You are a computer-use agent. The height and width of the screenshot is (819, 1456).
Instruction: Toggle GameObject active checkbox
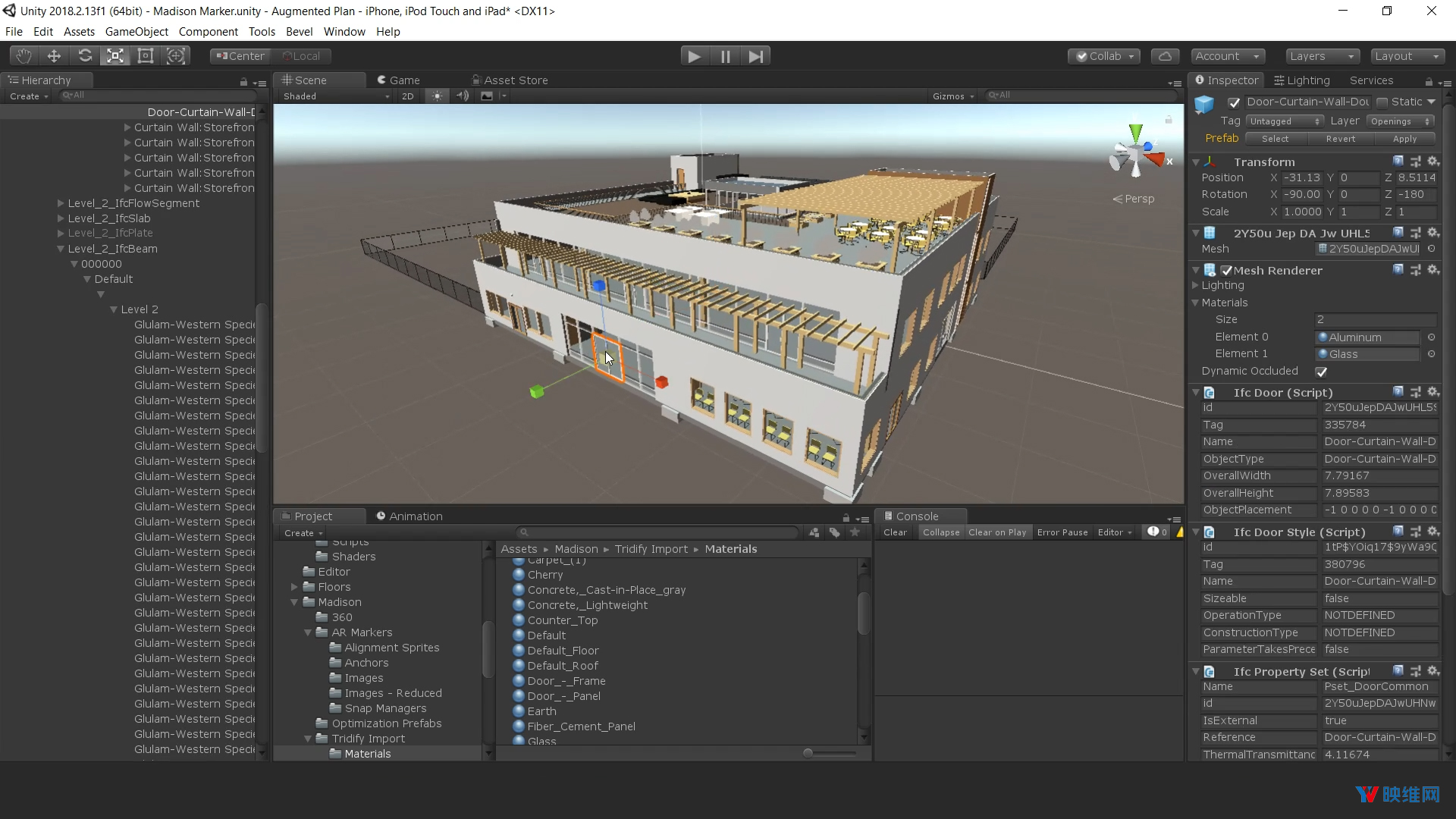(x=1234, y=102)
